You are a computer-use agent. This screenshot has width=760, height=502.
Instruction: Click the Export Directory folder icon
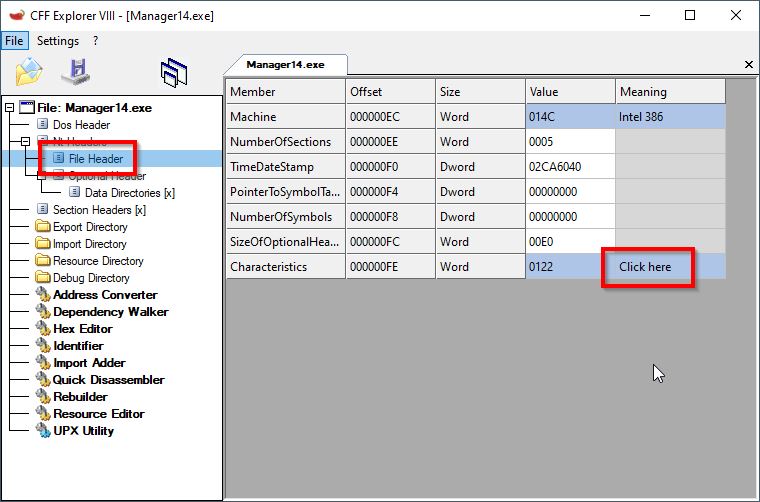click(x=43, y=226)
